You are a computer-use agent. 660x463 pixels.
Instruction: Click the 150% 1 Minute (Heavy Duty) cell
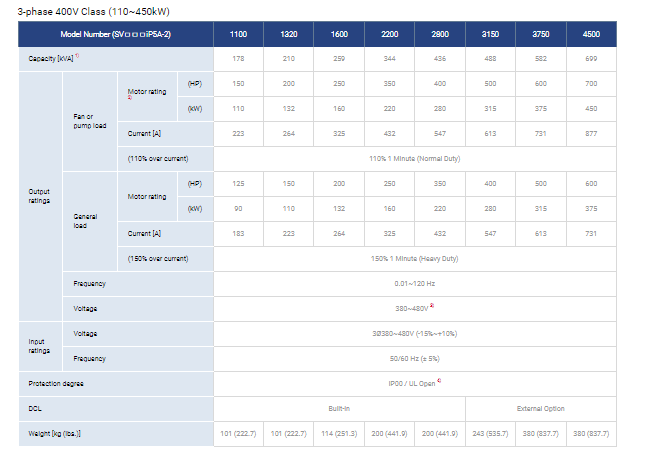coord(414,258)
